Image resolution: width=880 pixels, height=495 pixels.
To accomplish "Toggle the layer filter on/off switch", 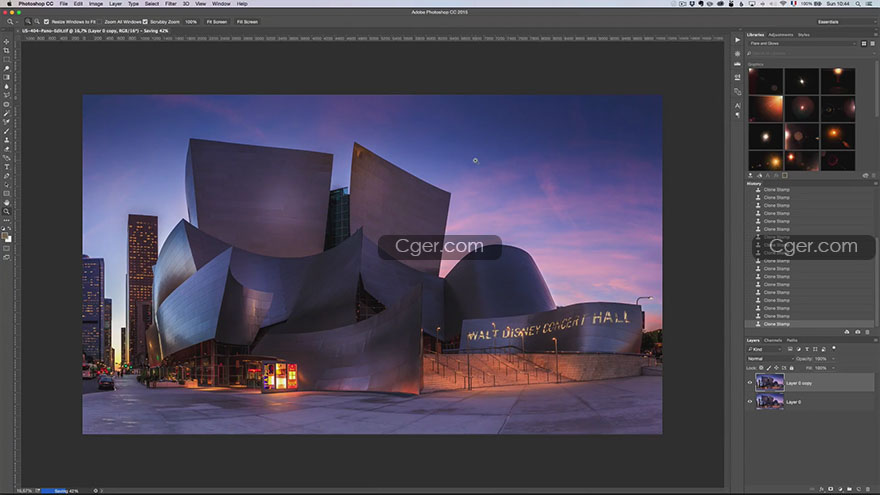I will pos(834,349).
